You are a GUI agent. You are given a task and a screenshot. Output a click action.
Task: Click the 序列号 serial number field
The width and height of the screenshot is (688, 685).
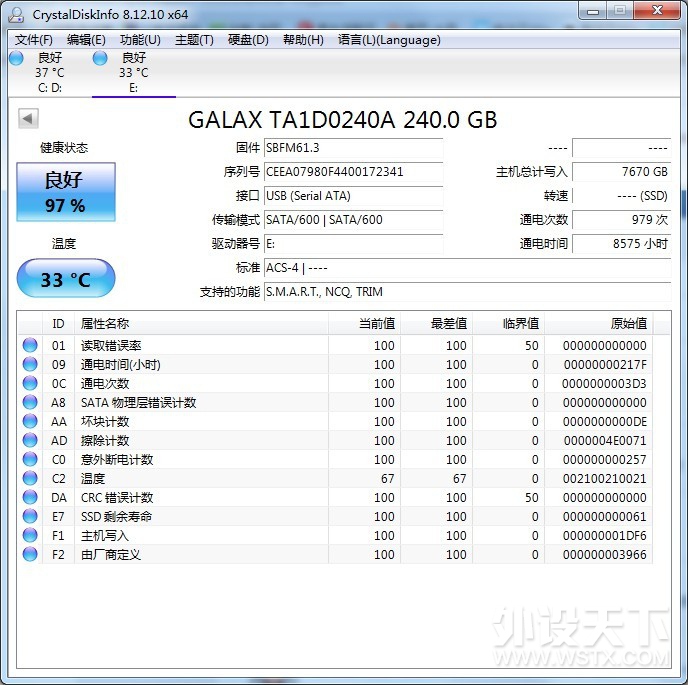pos(353,172)
